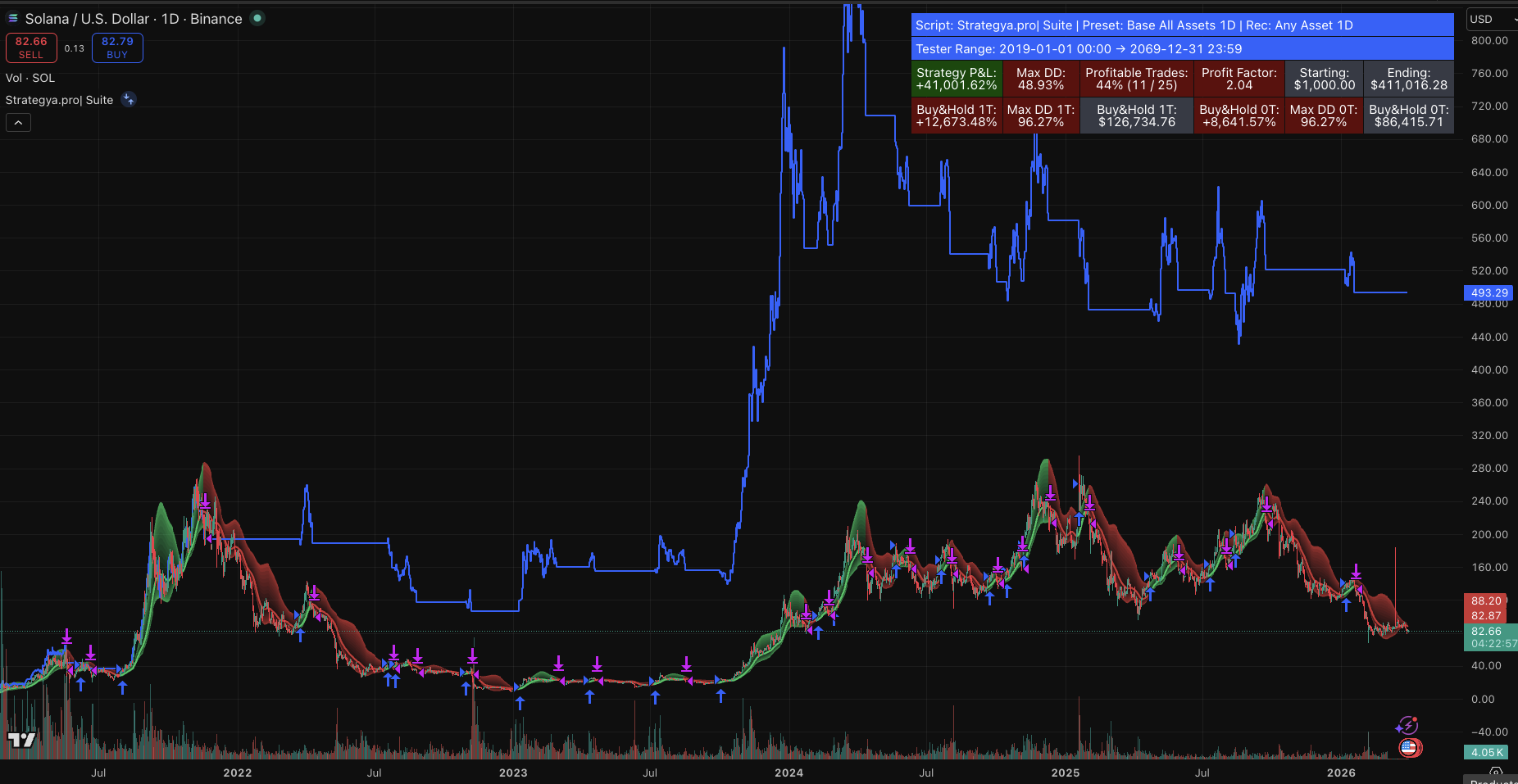This screenshot has height=784, width=1518.
Task: Click the Buy&Hold 0T +8,641.57% cell
Action: 1239,116
